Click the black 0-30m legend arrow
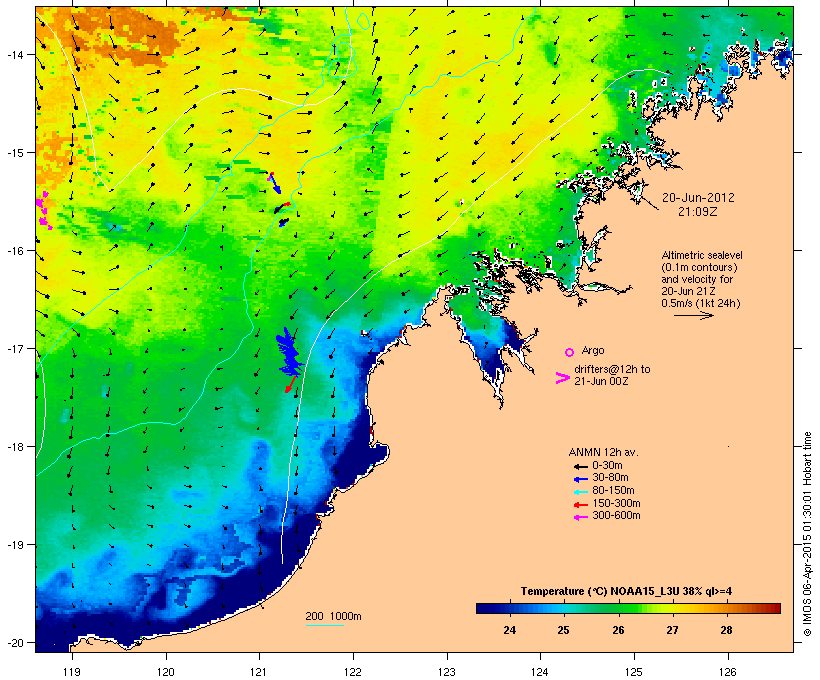The height and width of the screenshot is (680, 820). click(x=580, y=466)
